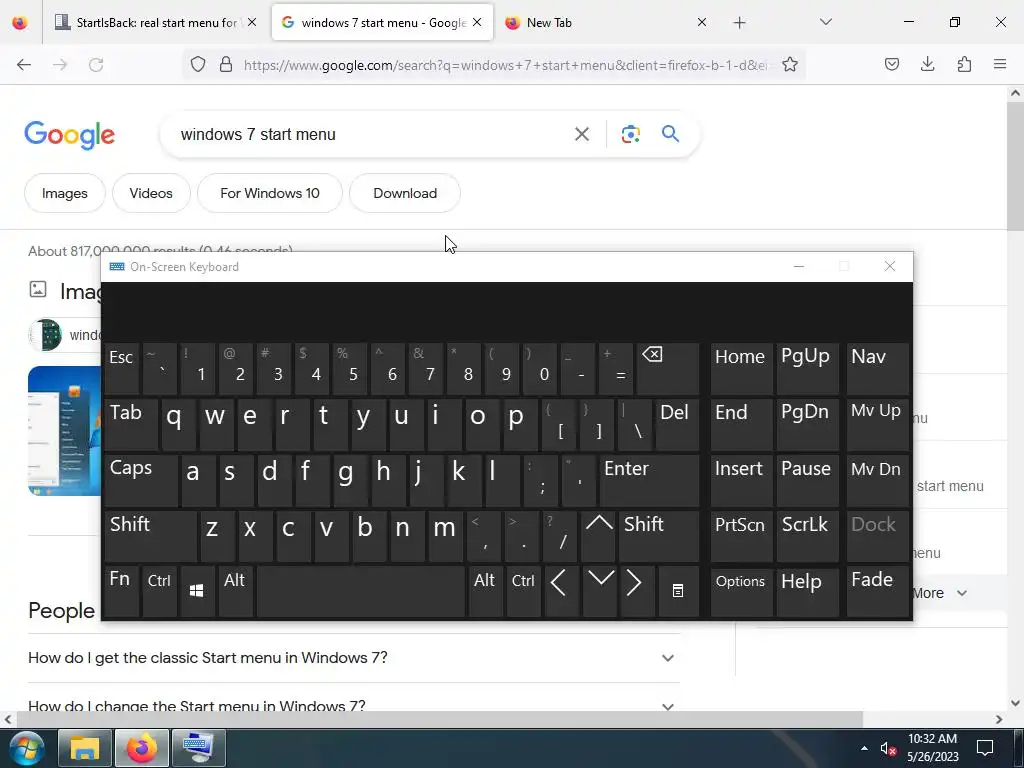Expand the More chevron in the right panel
This screenshot has width=1024, height=768.
(x=961, y=593)
